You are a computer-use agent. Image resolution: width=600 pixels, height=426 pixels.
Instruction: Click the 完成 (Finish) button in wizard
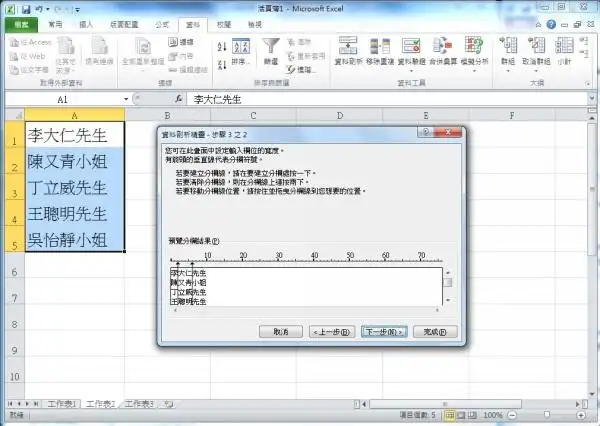coord(435,332)
